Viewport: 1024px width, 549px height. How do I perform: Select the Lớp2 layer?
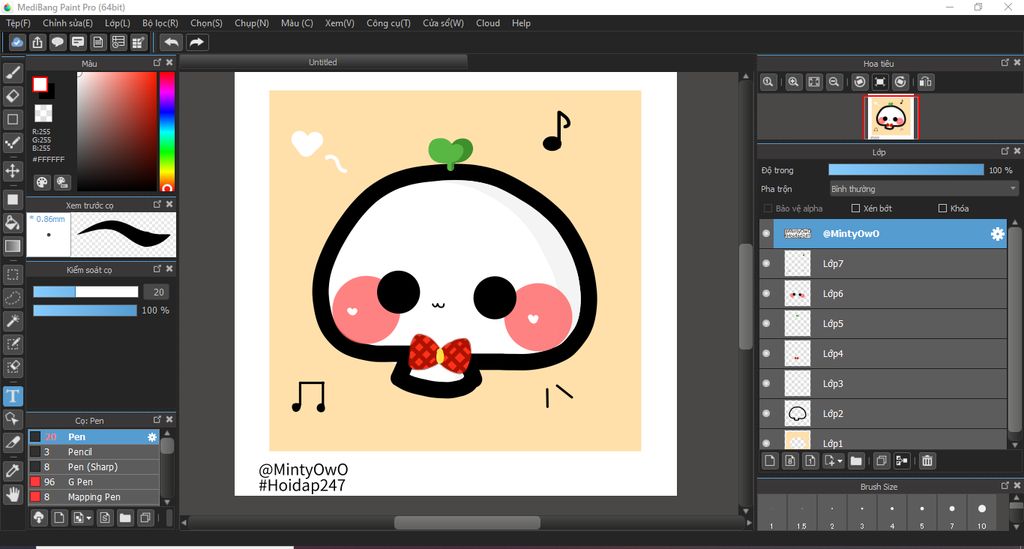(x=883, y=414)
